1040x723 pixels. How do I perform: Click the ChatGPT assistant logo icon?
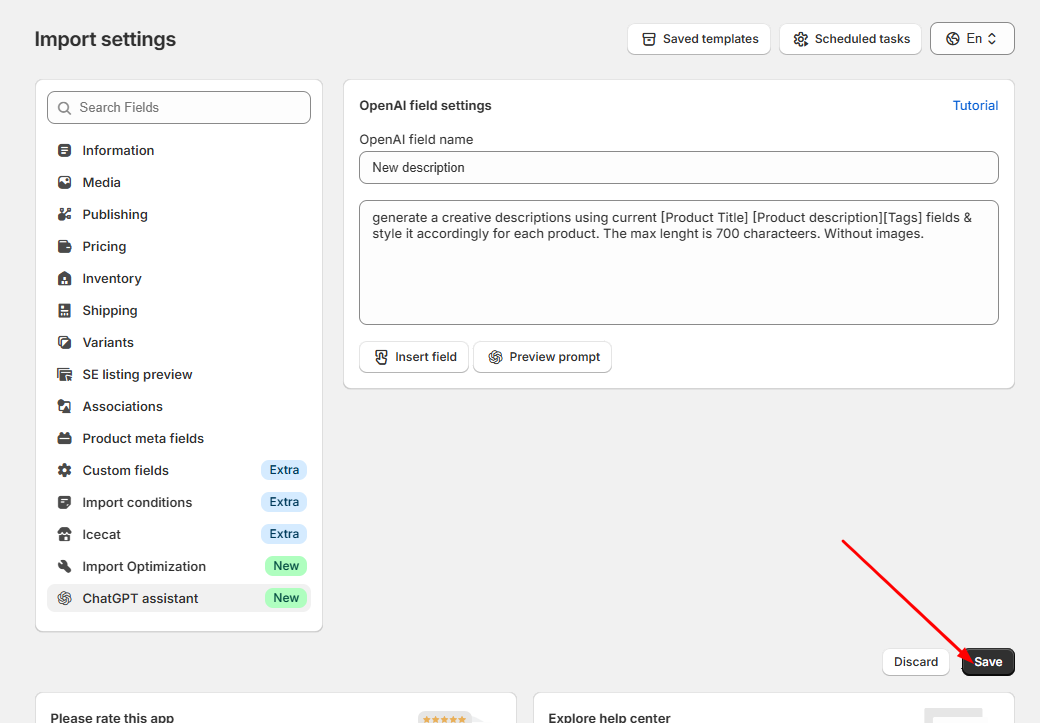click(64, 598)
